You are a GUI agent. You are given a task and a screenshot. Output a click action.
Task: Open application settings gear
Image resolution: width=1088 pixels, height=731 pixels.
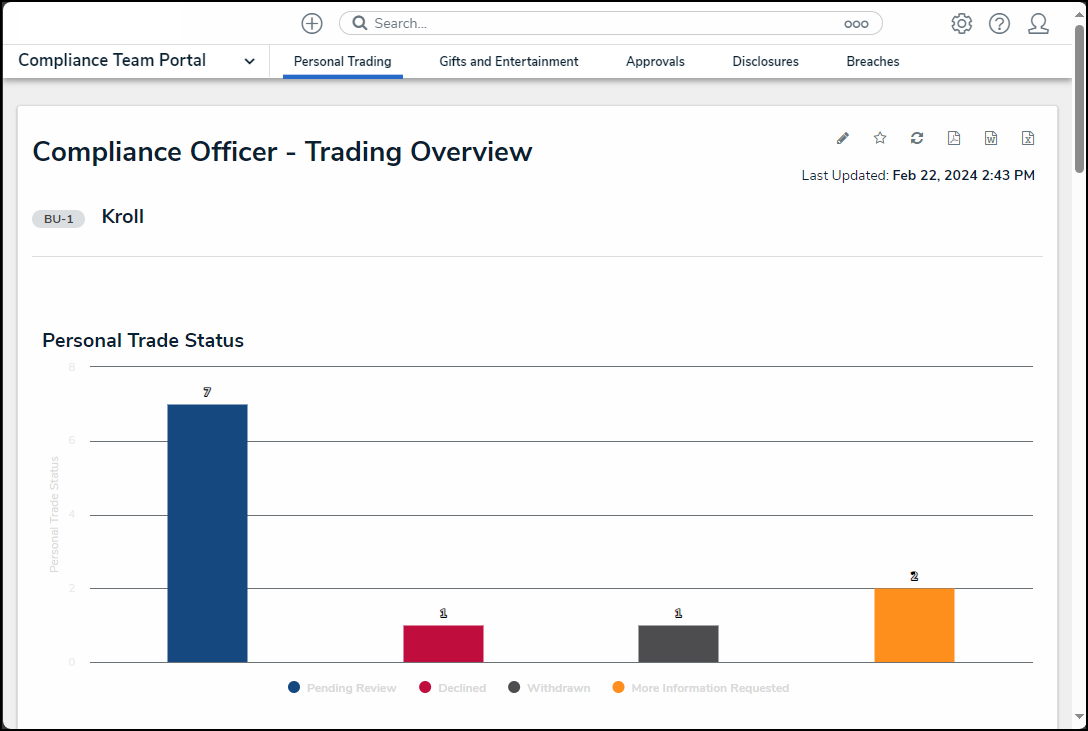pyautogui.click(x=961, y=23)
